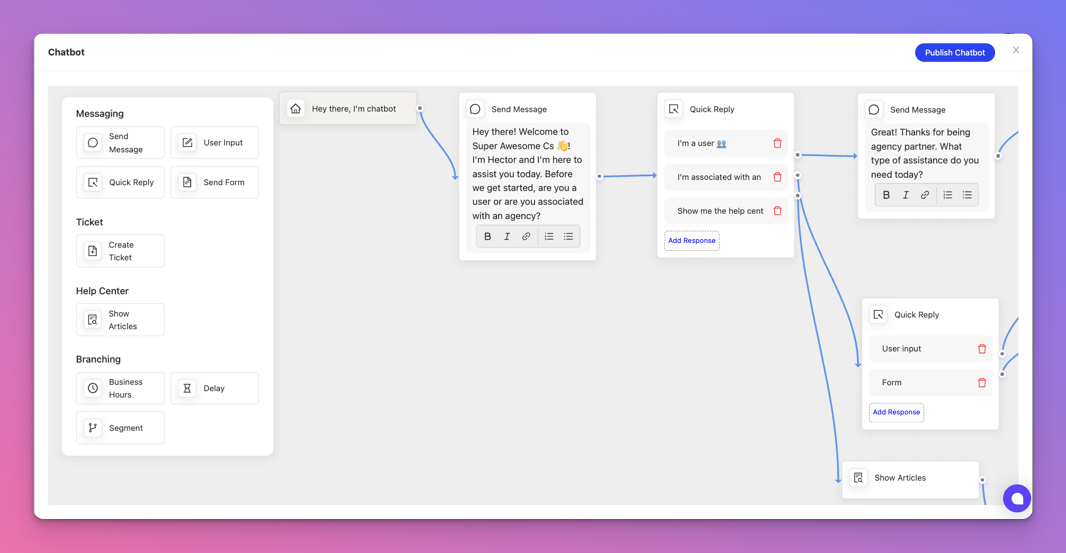The height and width of the screenshot is (553, 1066).
Task: Click the agency partner Send Message node icon
Action: (874, 110)
